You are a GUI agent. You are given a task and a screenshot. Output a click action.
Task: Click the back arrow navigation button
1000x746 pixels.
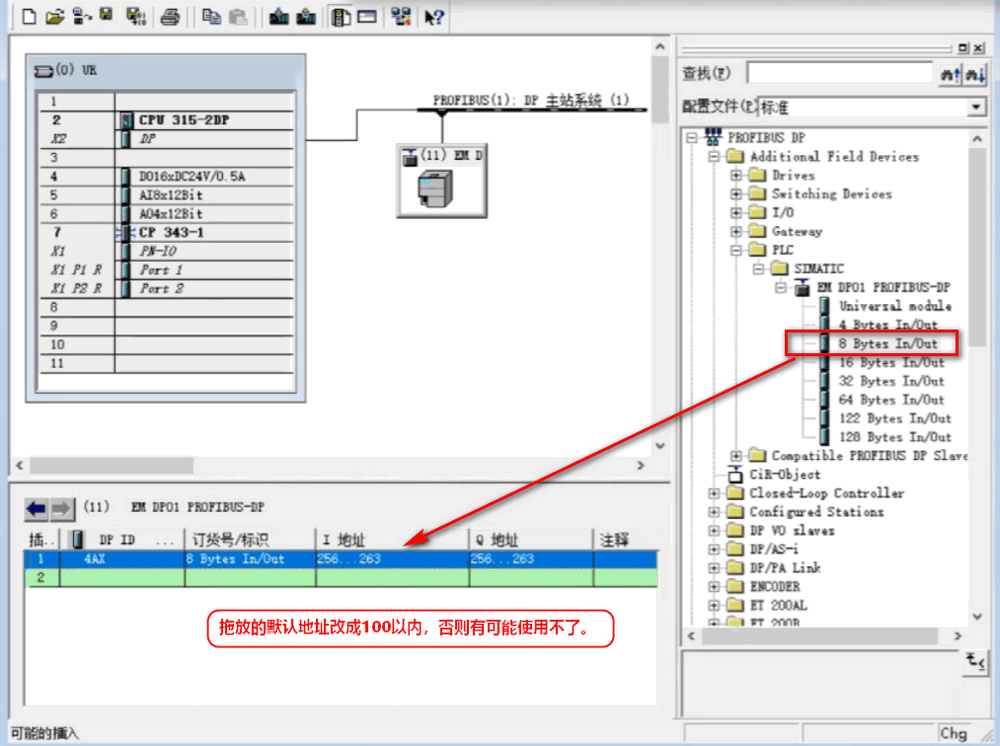(x=37, y=509)
